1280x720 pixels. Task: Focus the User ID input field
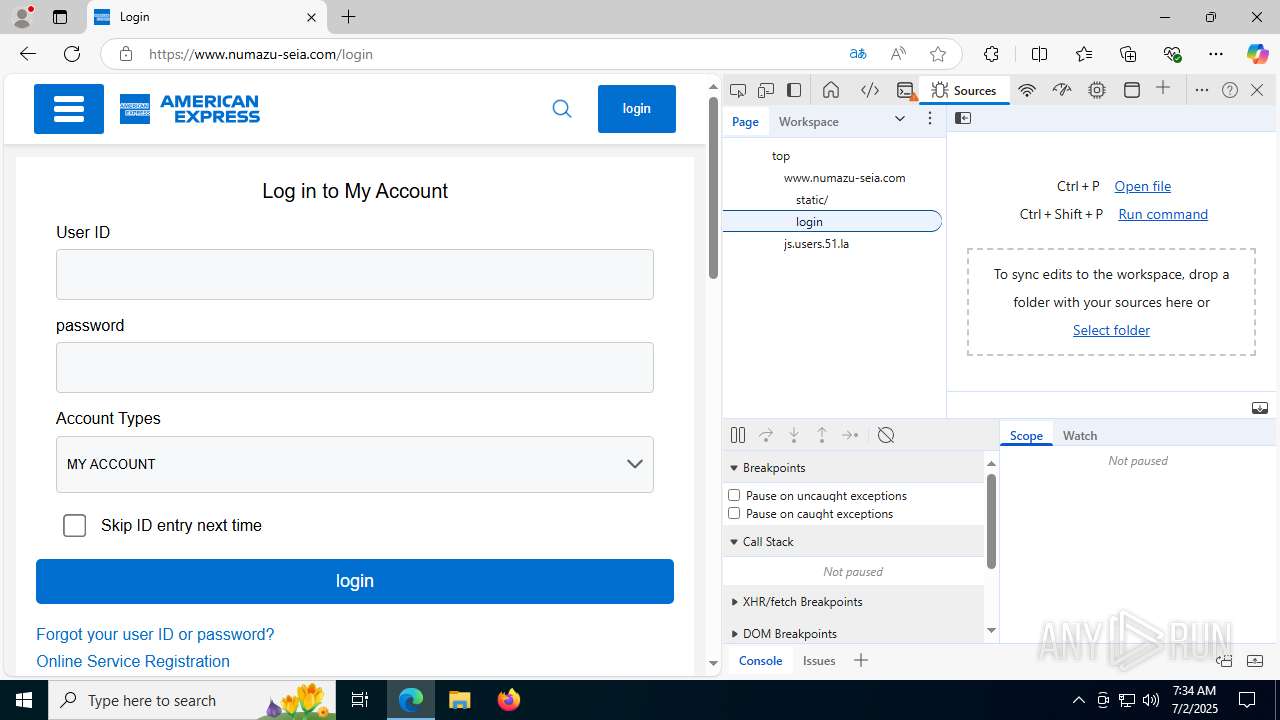(355, 274)
